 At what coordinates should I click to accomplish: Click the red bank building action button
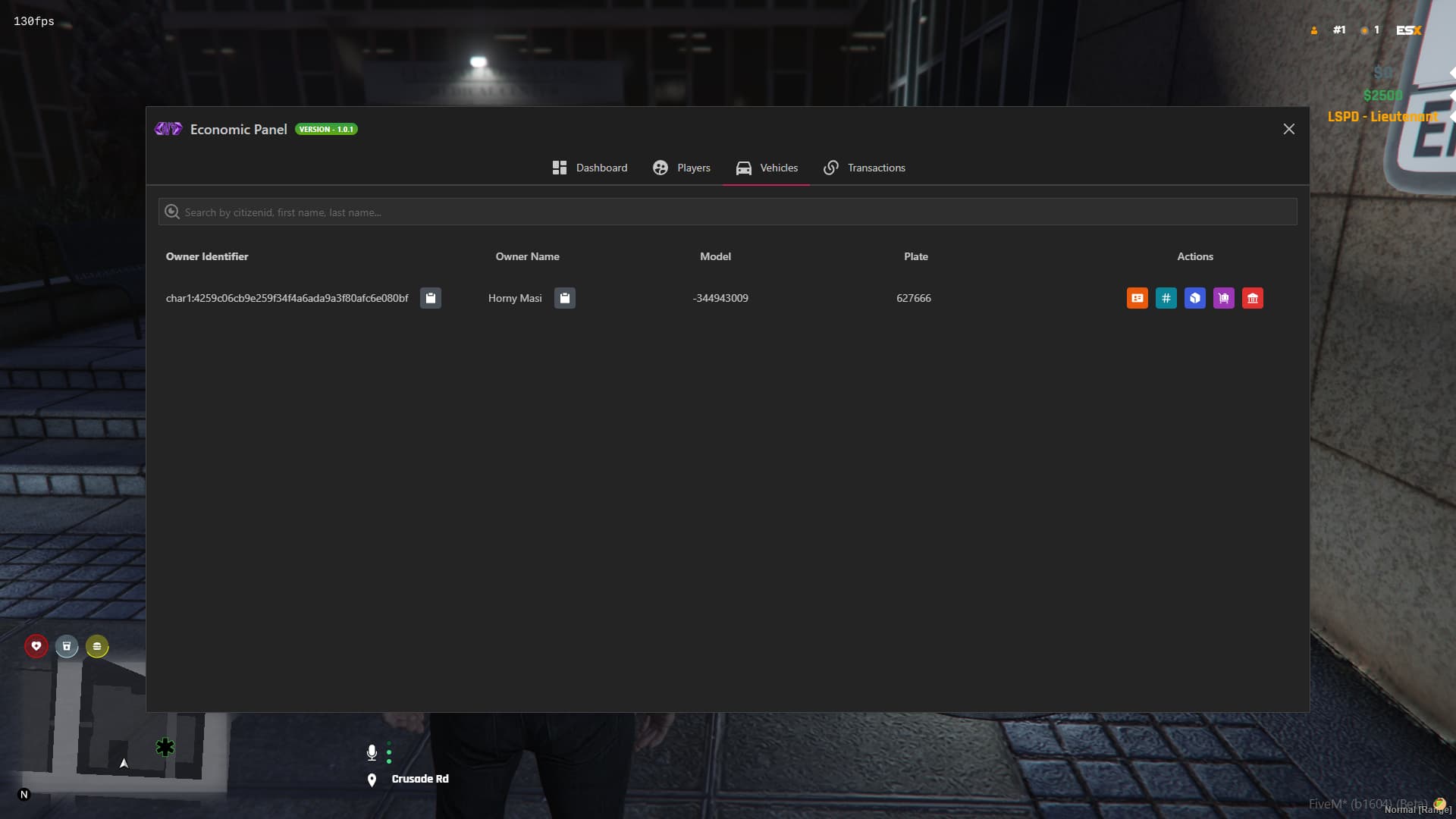tap(1252, 298)
